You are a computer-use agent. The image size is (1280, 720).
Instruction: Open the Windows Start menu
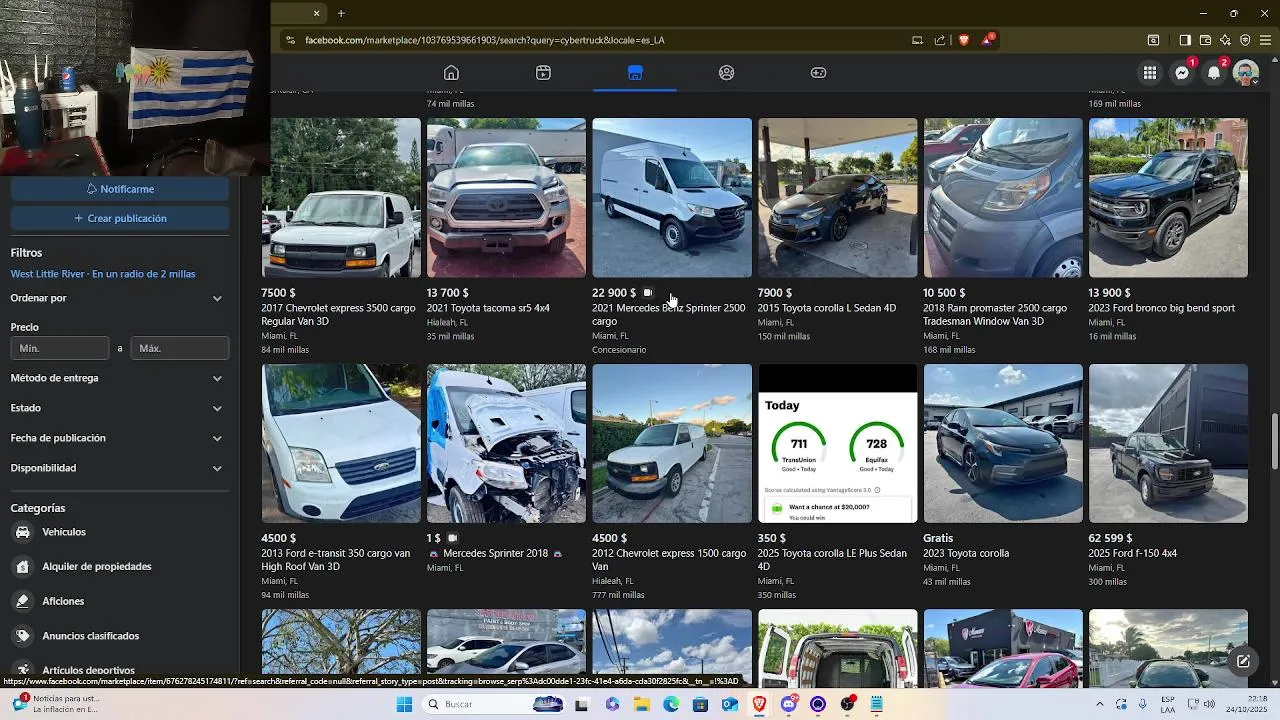(x=404, y=704)
